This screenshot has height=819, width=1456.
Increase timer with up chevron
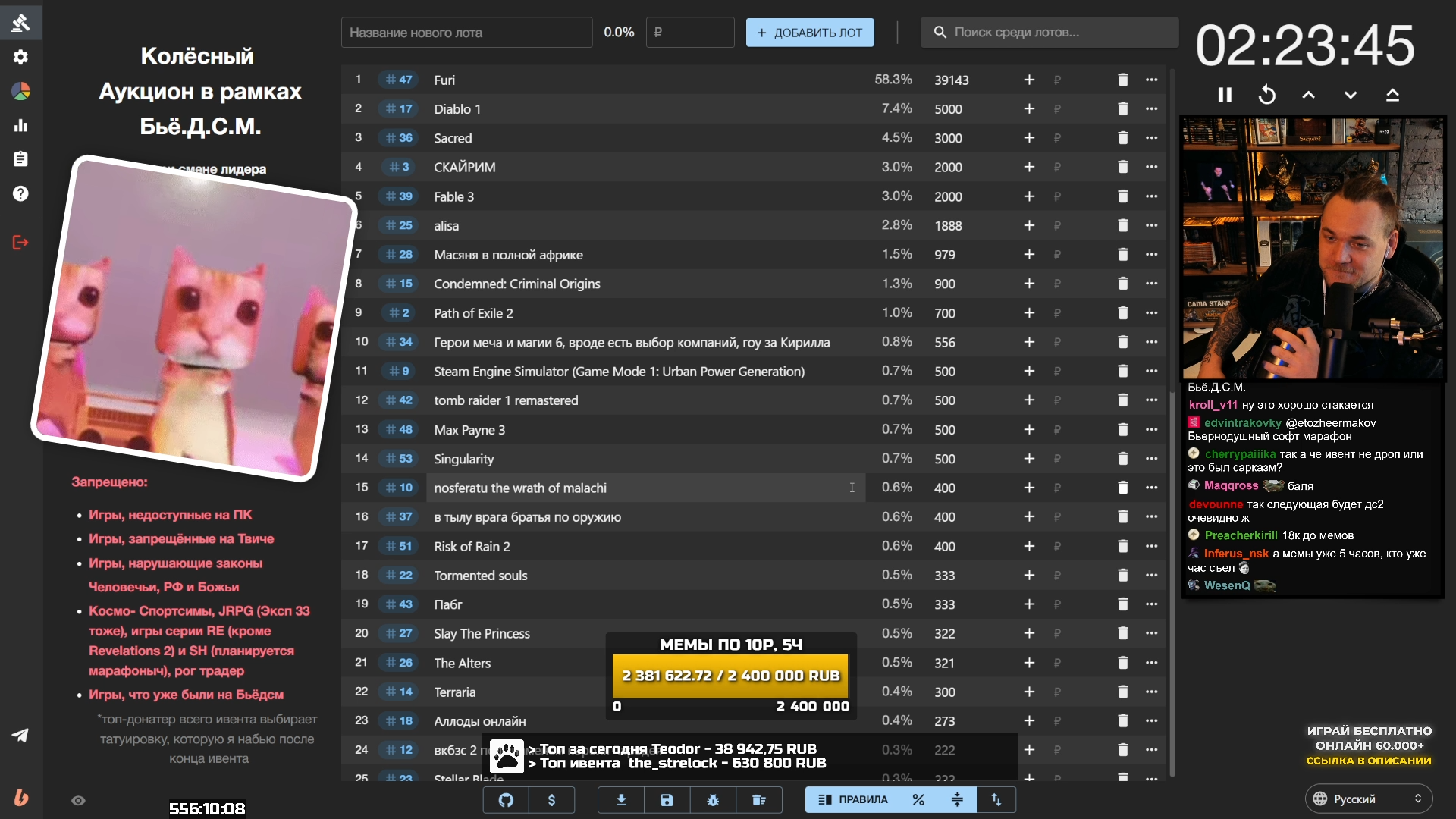(1308, 95)
